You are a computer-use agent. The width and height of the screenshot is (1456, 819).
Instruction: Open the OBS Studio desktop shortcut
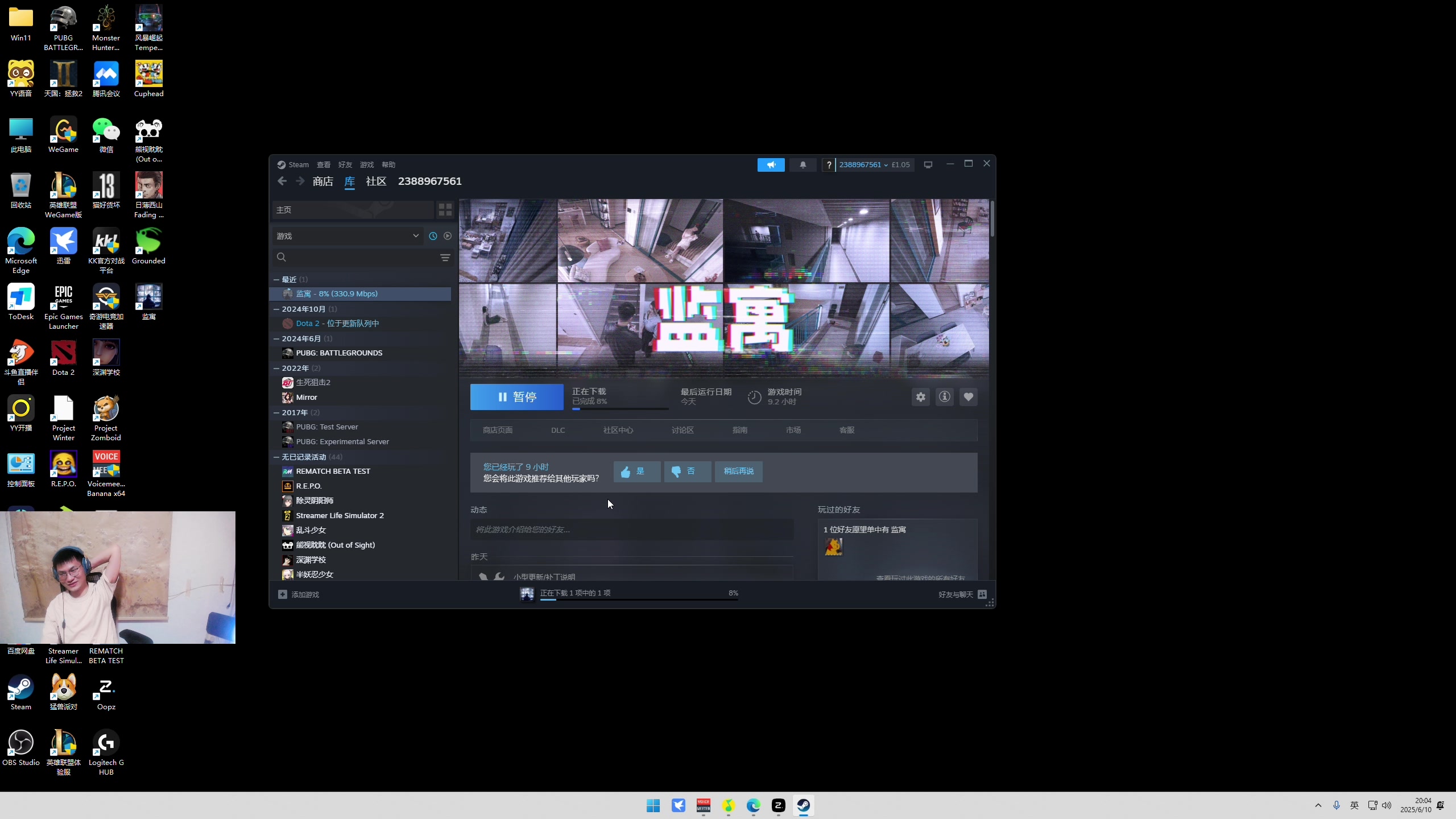pos(21,748)
